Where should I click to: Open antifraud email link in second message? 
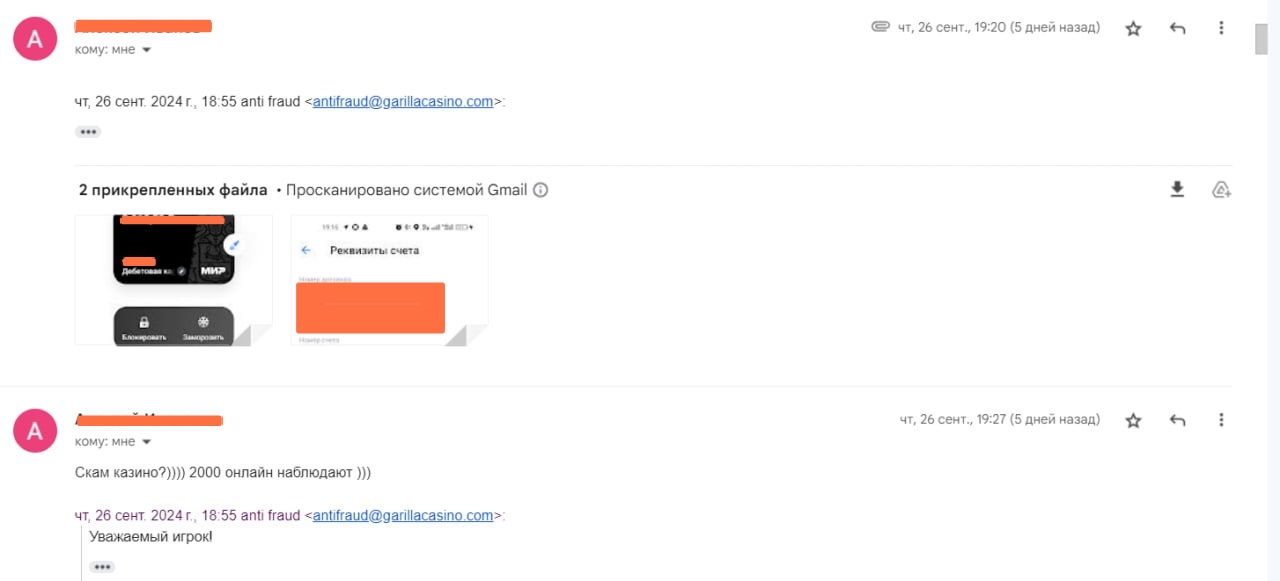tap(403, 516)
